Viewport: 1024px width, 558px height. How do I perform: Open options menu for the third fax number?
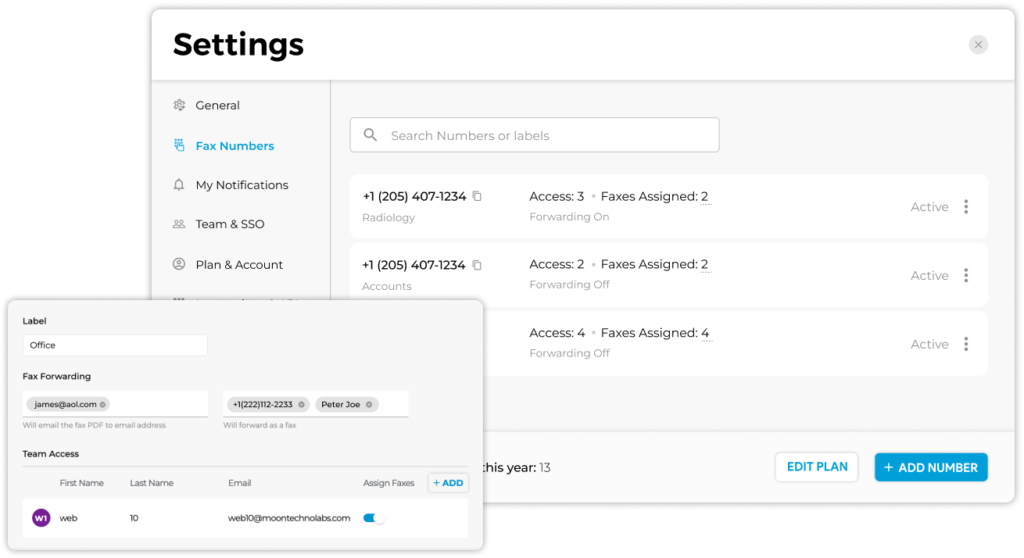966,344
